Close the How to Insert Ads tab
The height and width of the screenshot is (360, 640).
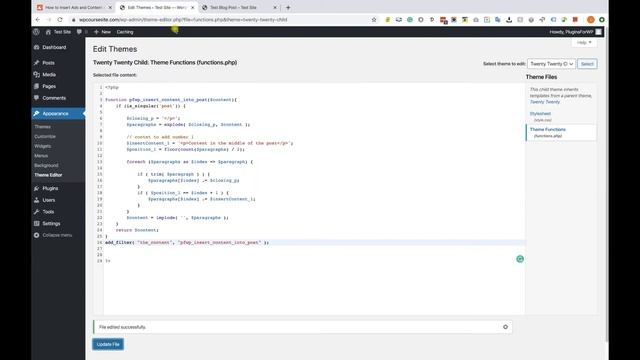pyautogui.click(x=110, y=7)
